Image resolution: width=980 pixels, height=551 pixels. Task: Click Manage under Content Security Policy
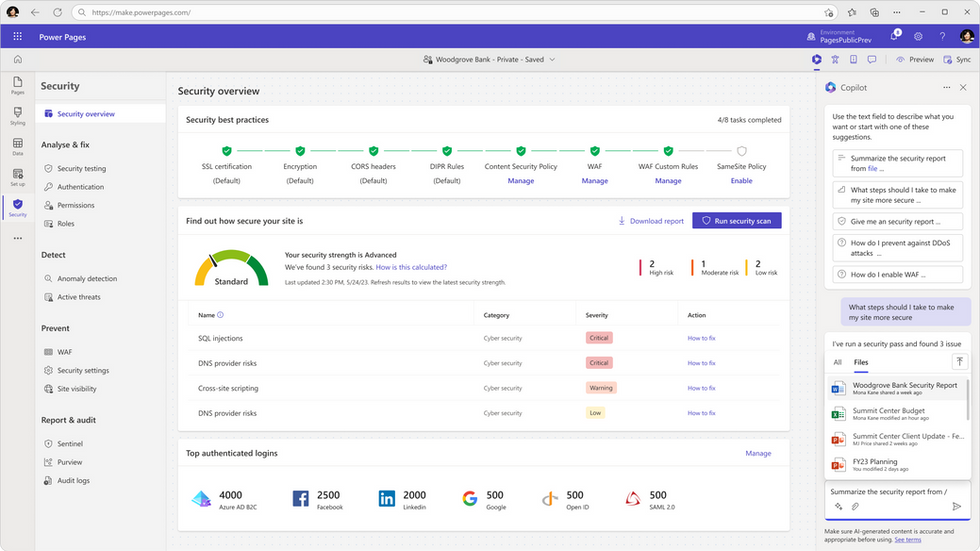click(x=521, y=181)
